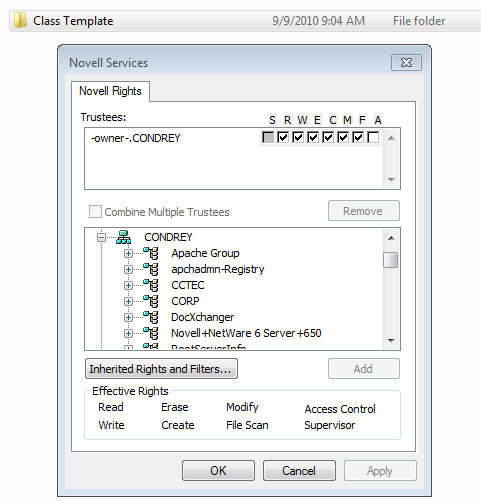Screen dimensions: 481x501
Task: Expand the CORP node
Action: (x=128, y=302)
